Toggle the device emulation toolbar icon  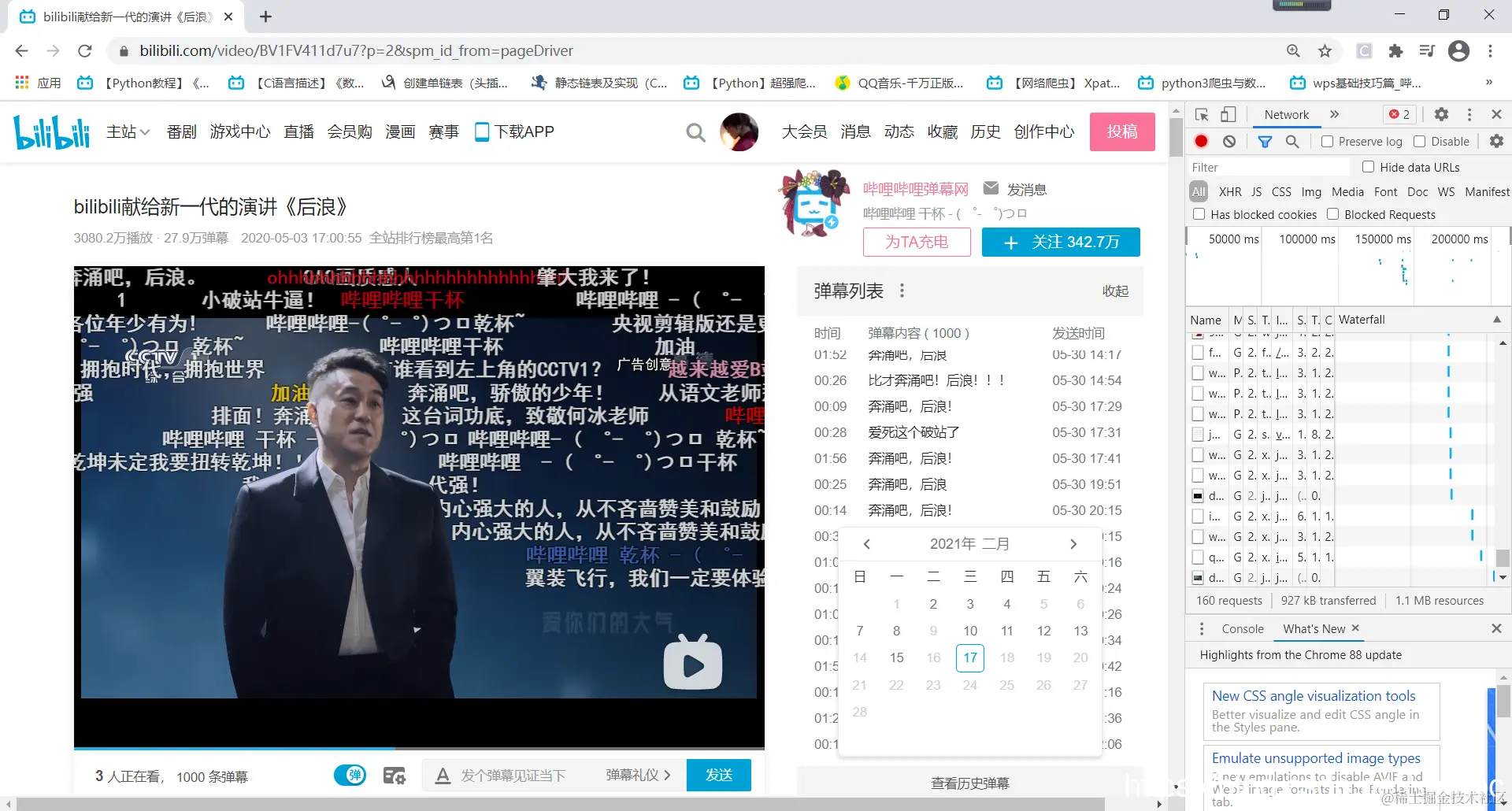pyautogui.click(x=1228, y=114)
